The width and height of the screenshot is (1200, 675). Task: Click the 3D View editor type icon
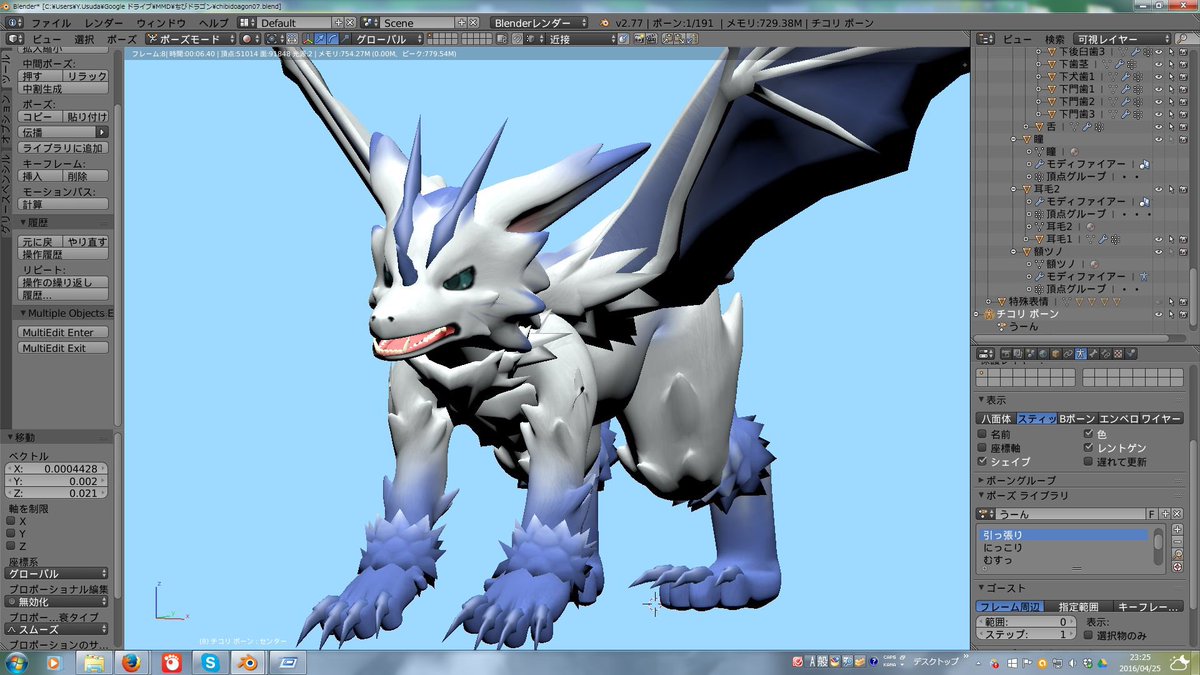click(x=14, y=39)
